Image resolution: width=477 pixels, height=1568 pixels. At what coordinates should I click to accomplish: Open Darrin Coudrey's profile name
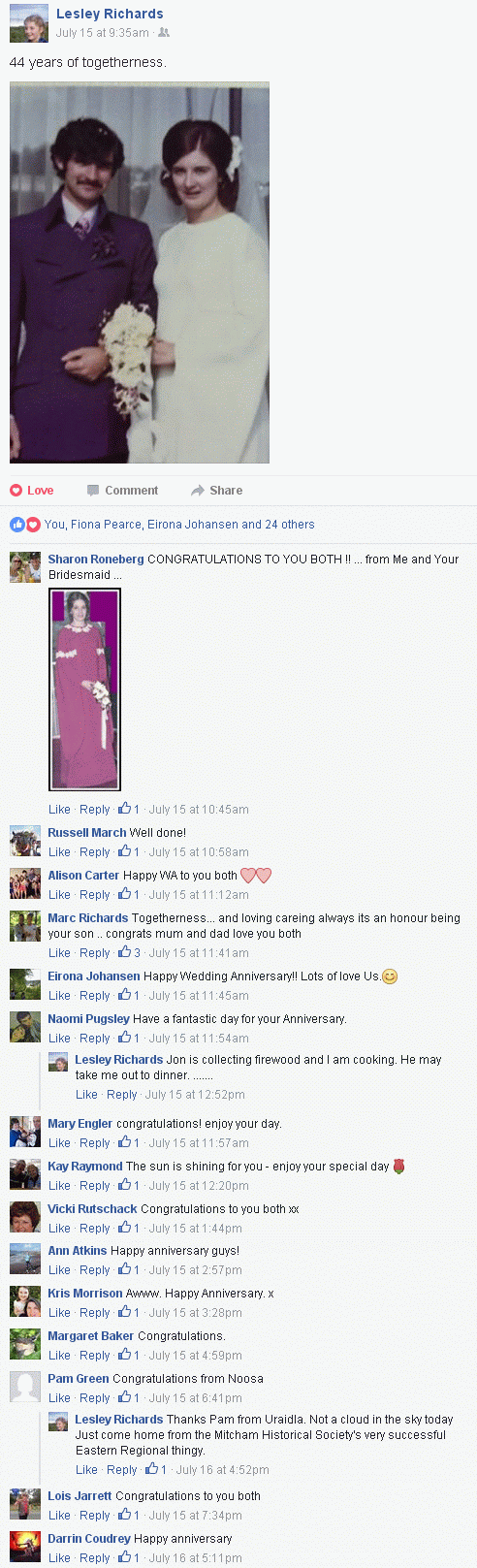[x=89, y=1538]
